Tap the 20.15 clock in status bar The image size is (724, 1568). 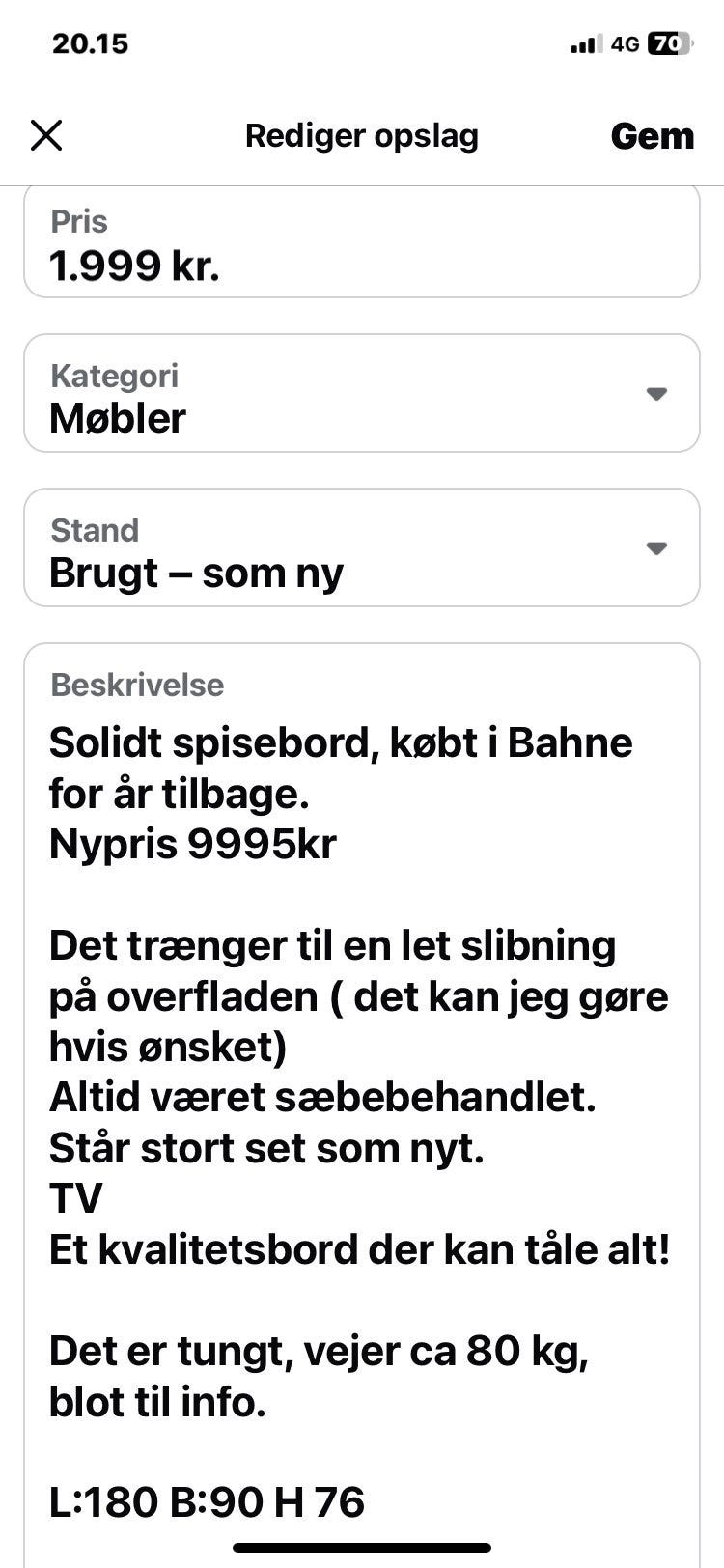click(90, 43)
